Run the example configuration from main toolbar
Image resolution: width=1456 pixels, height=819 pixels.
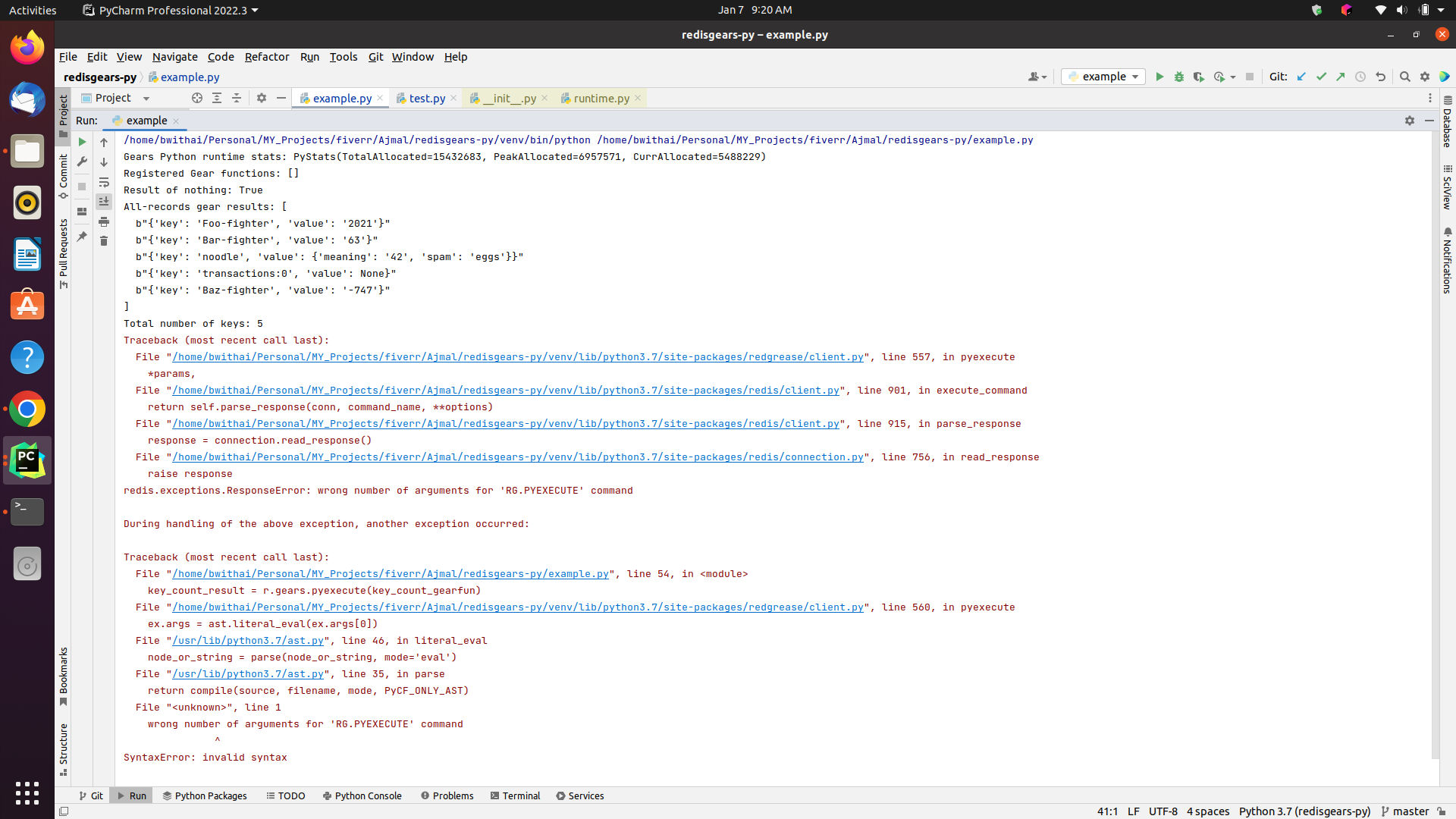[x=1159, y=77]
